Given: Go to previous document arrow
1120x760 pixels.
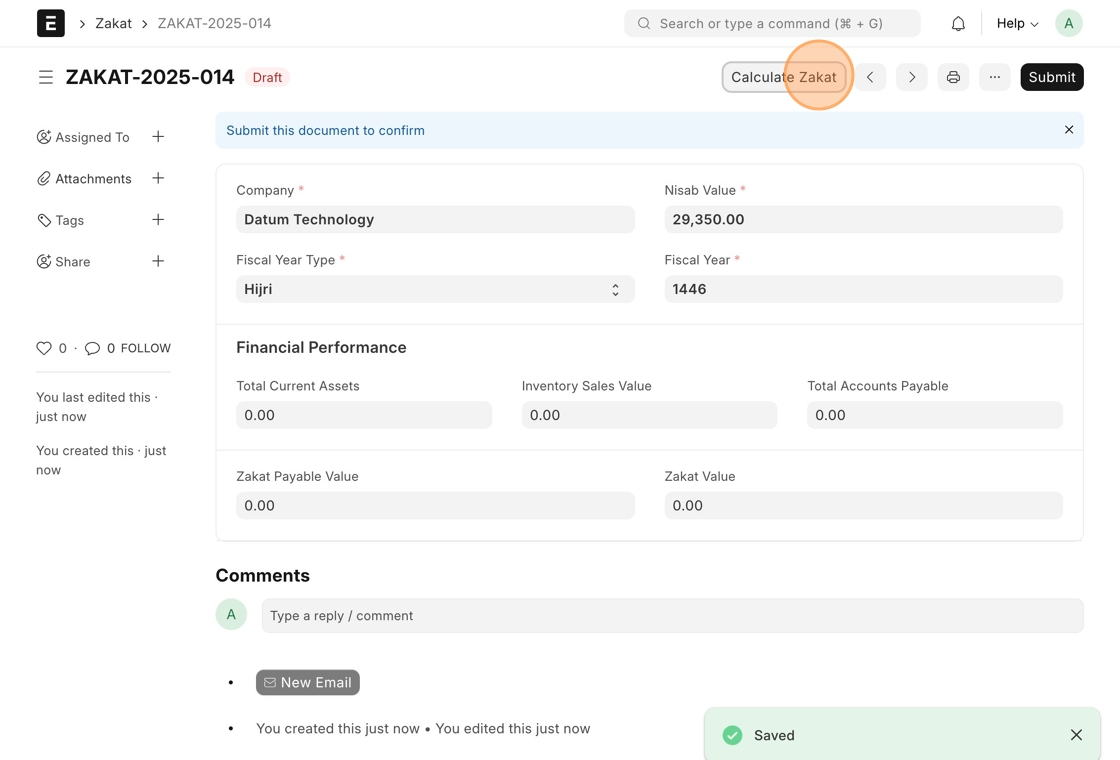Looking at the screenshot, I should [870, 77].
